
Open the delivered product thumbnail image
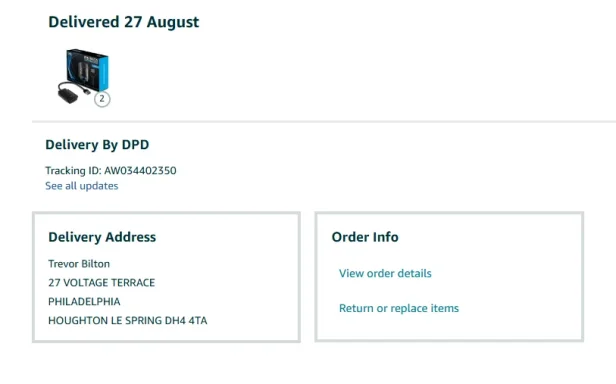[x=83, y=77]
